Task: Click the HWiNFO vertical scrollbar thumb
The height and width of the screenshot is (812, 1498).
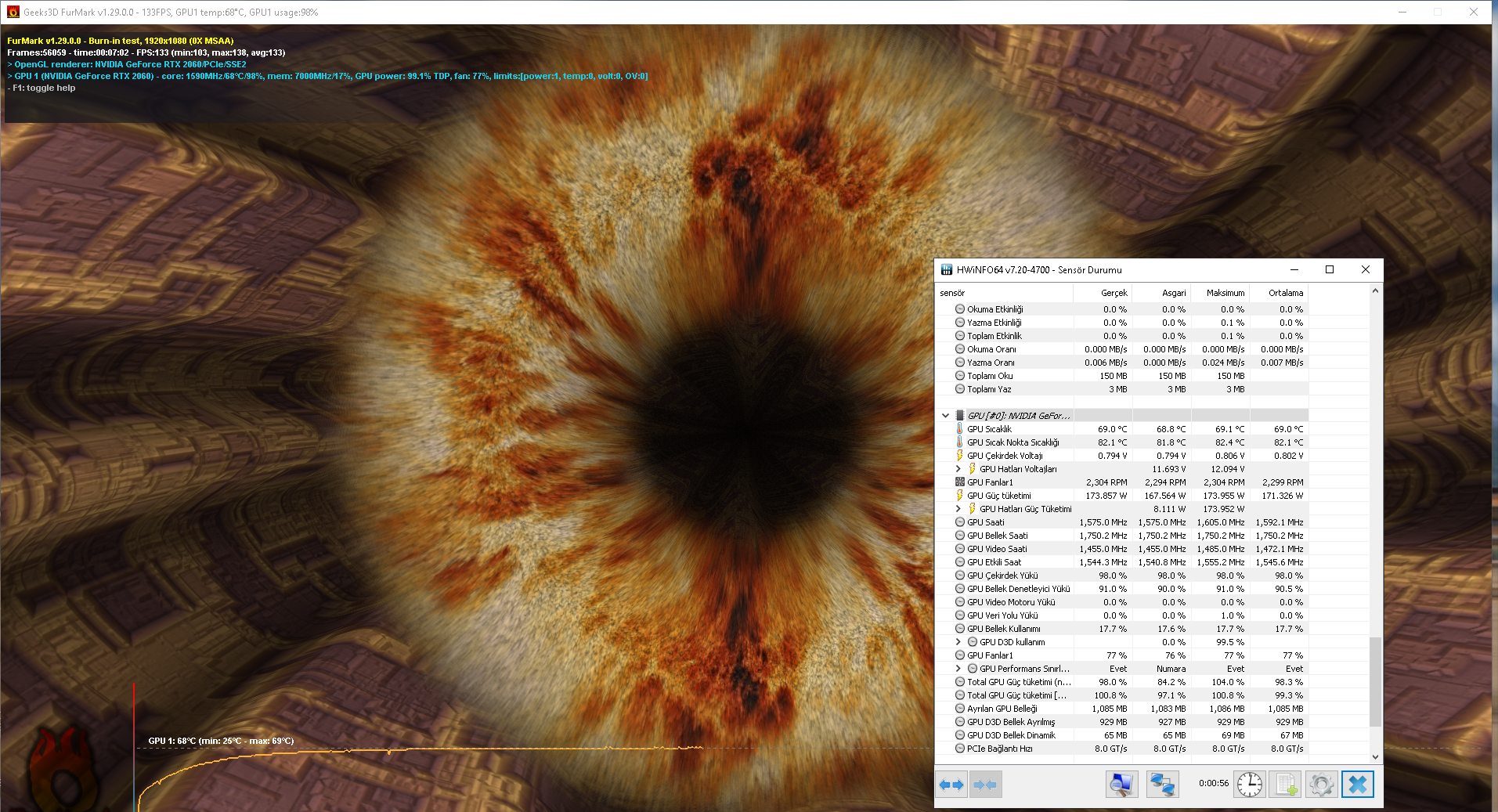Action: point(1375,681)
